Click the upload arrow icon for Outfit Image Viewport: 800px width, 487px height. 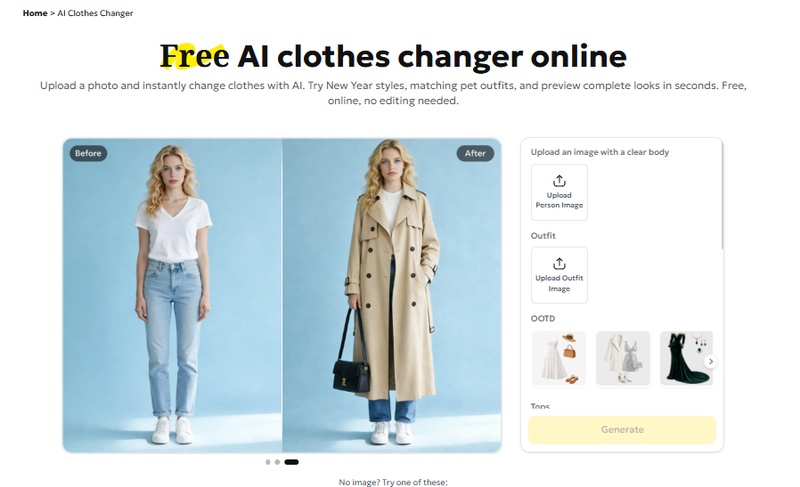click(559, 264)
